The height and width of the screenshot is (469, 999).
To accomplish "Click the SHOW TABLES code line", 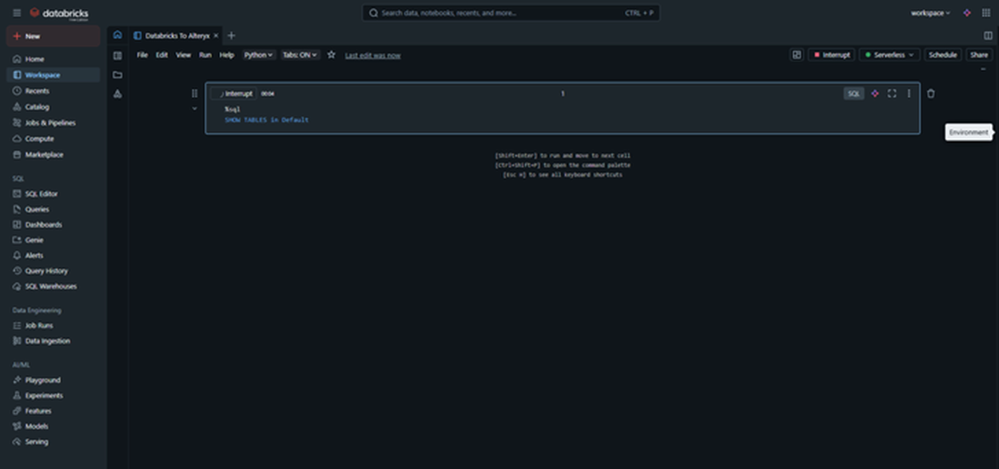I will [x=266, y=120].
